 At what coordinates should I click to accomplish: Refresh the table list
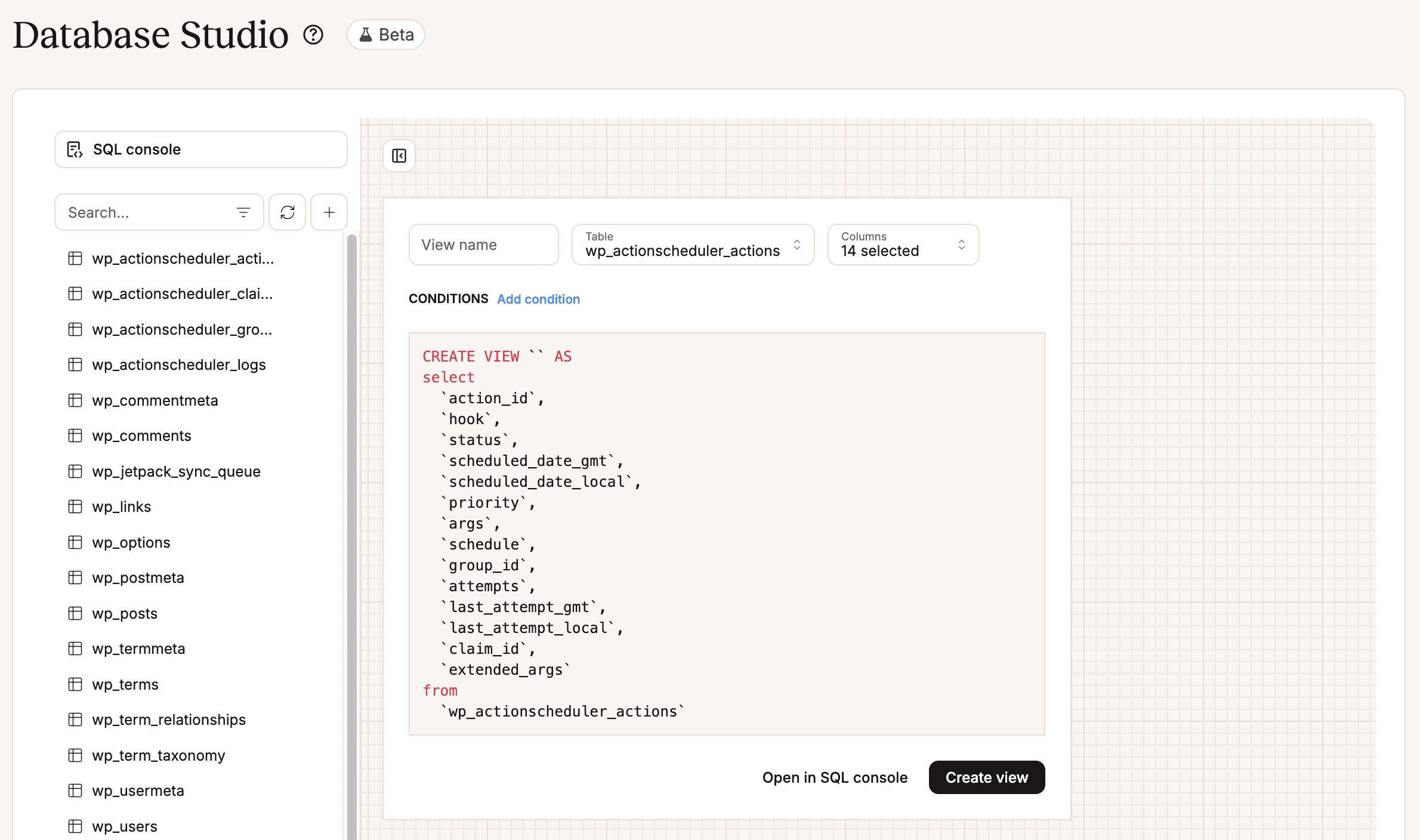pos(288,212)
